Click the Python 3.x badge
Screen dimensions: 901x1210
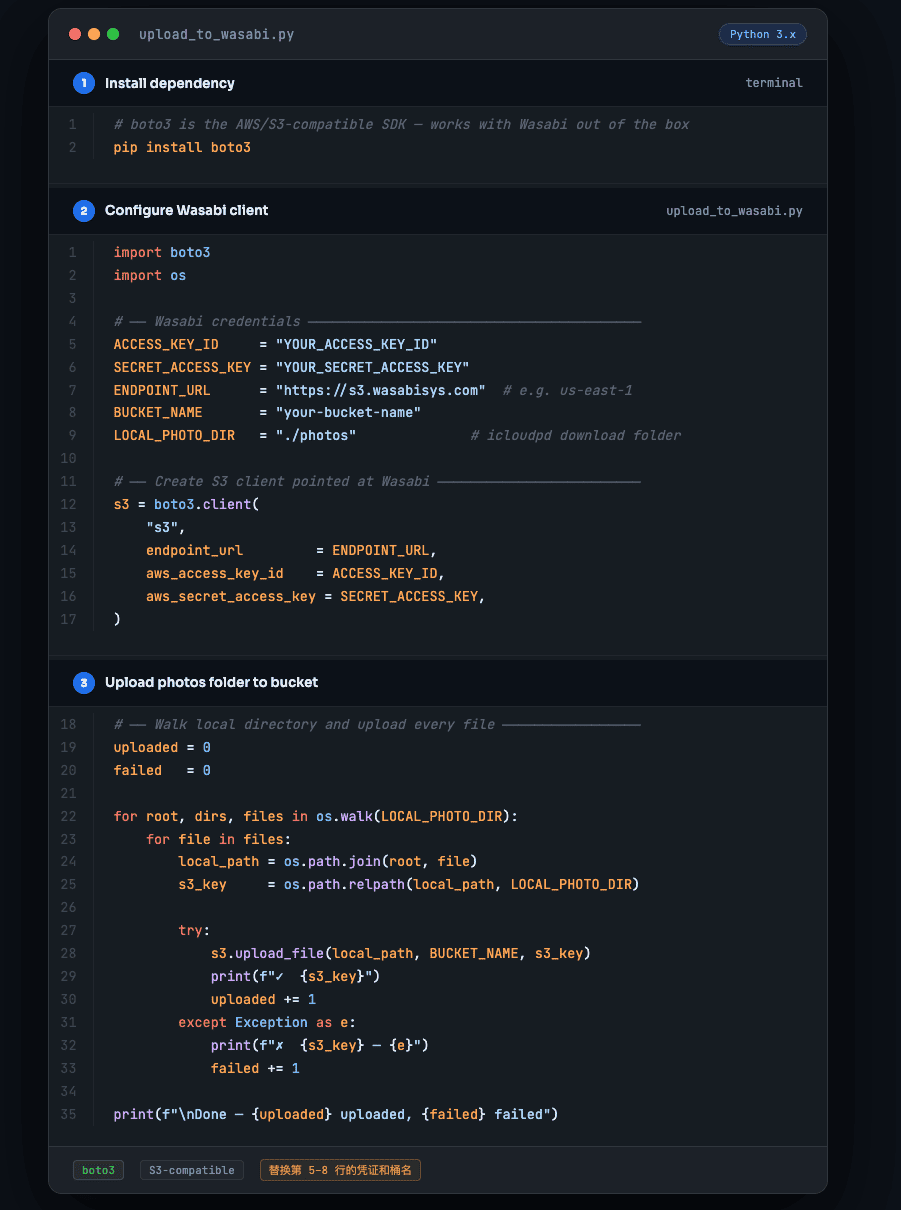pos(763,34)
